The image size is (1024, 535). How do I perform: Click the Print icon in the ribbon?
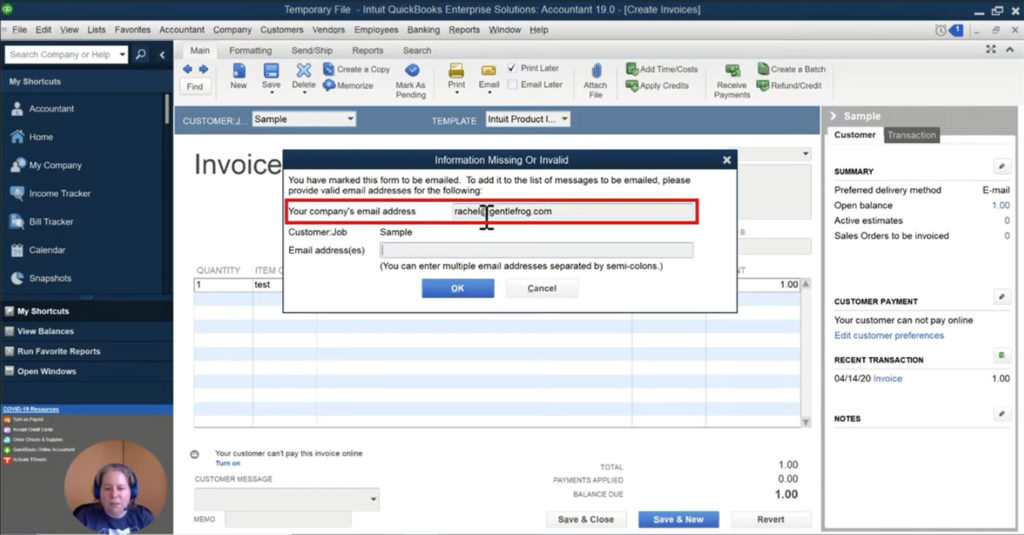456,71
